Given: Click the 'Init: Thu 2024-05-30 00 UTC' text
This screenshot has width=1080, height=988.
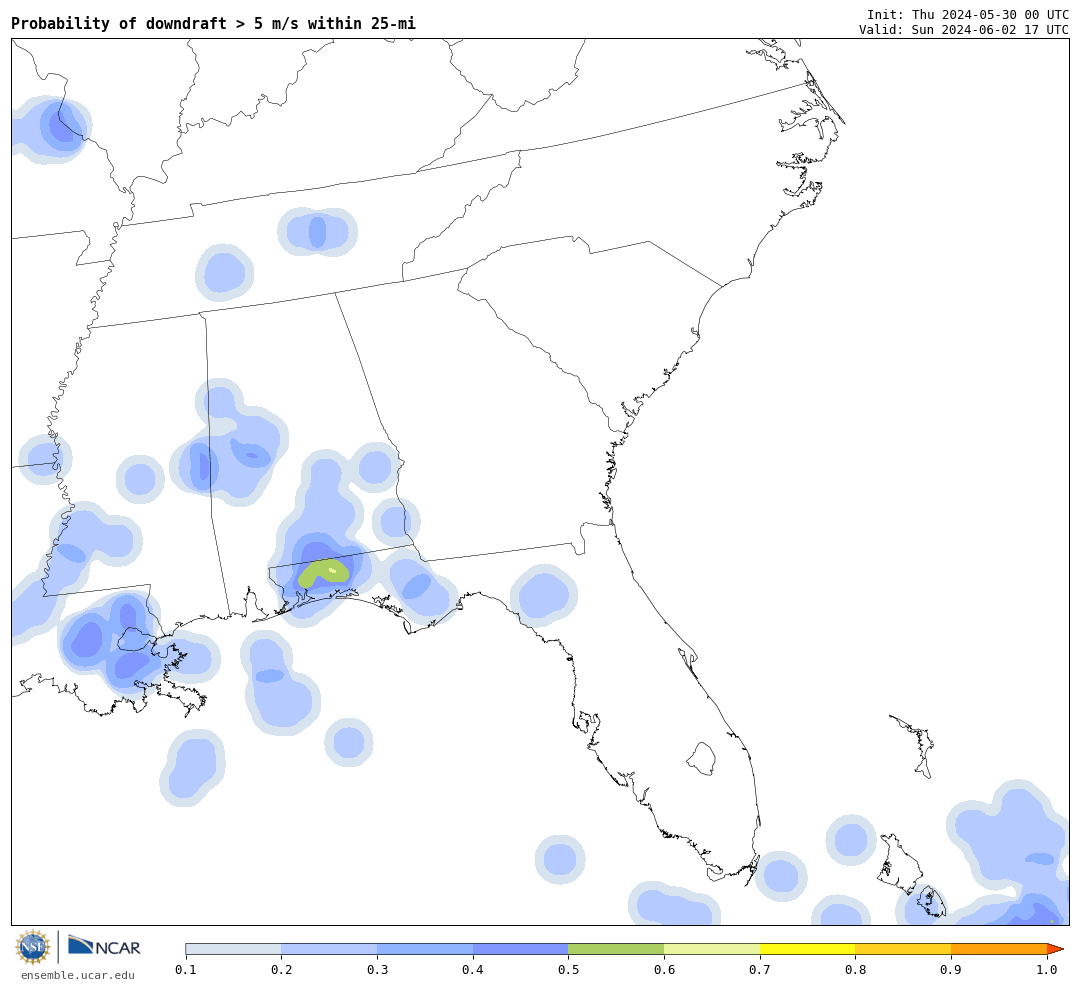Looking at the screenshot, I should (968, 14).
